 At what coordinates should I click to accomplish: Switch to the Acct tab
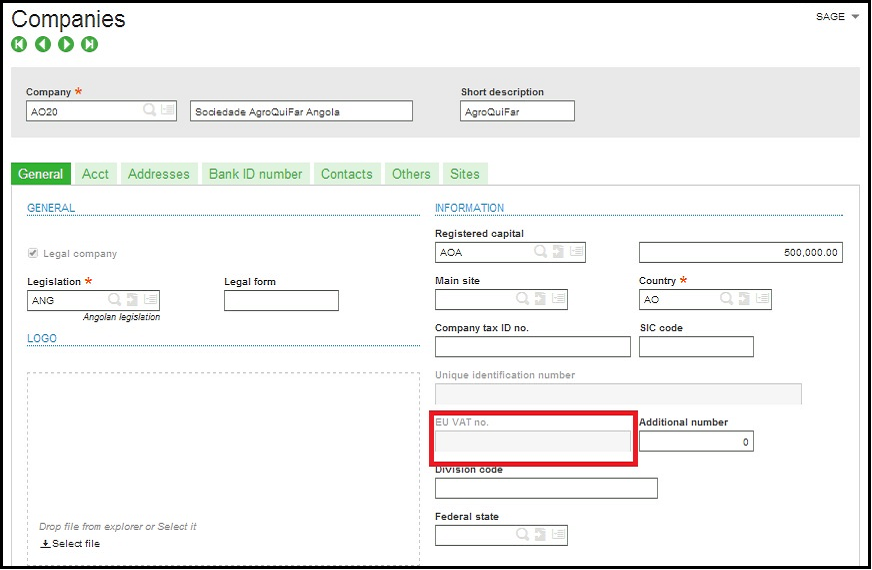coord(95,174)
